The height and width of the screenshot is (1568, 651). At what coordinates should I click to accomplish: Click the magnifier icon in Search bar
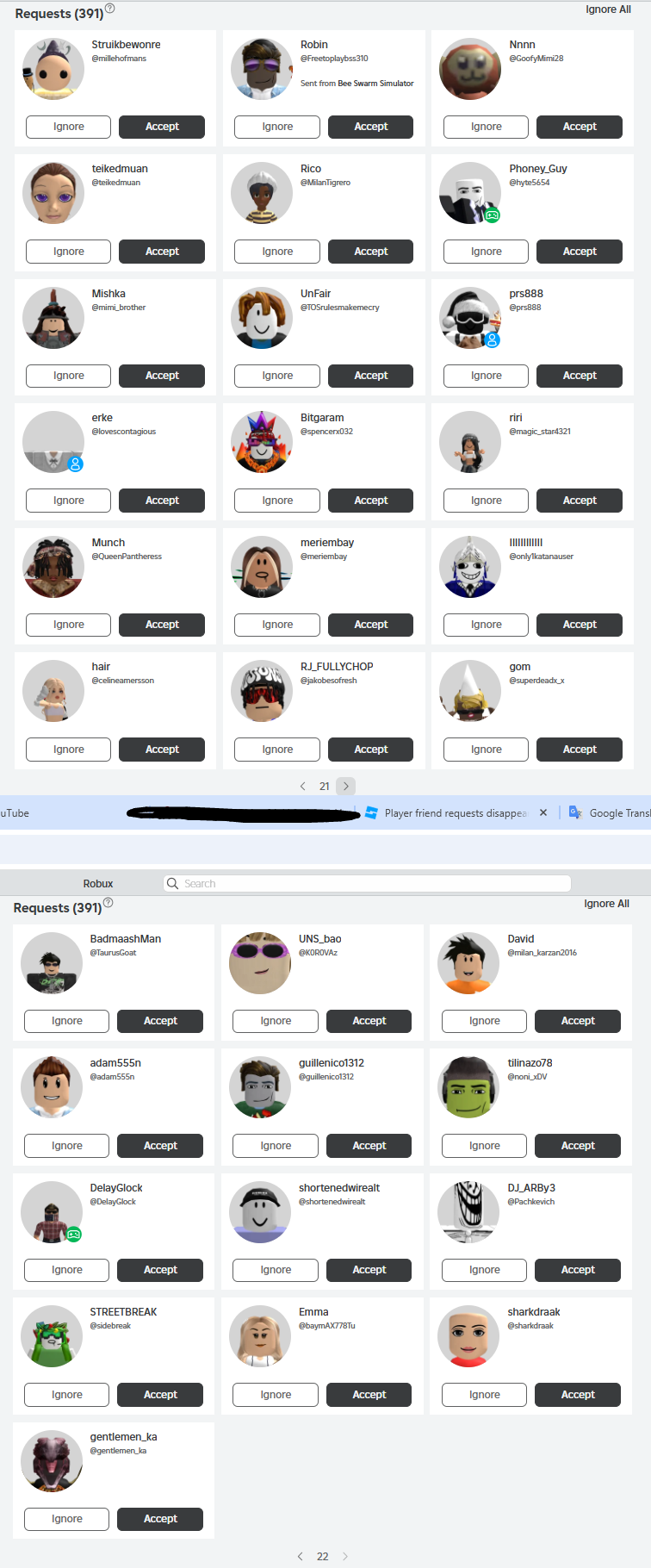pyautogui.click(x=173, y=883)
